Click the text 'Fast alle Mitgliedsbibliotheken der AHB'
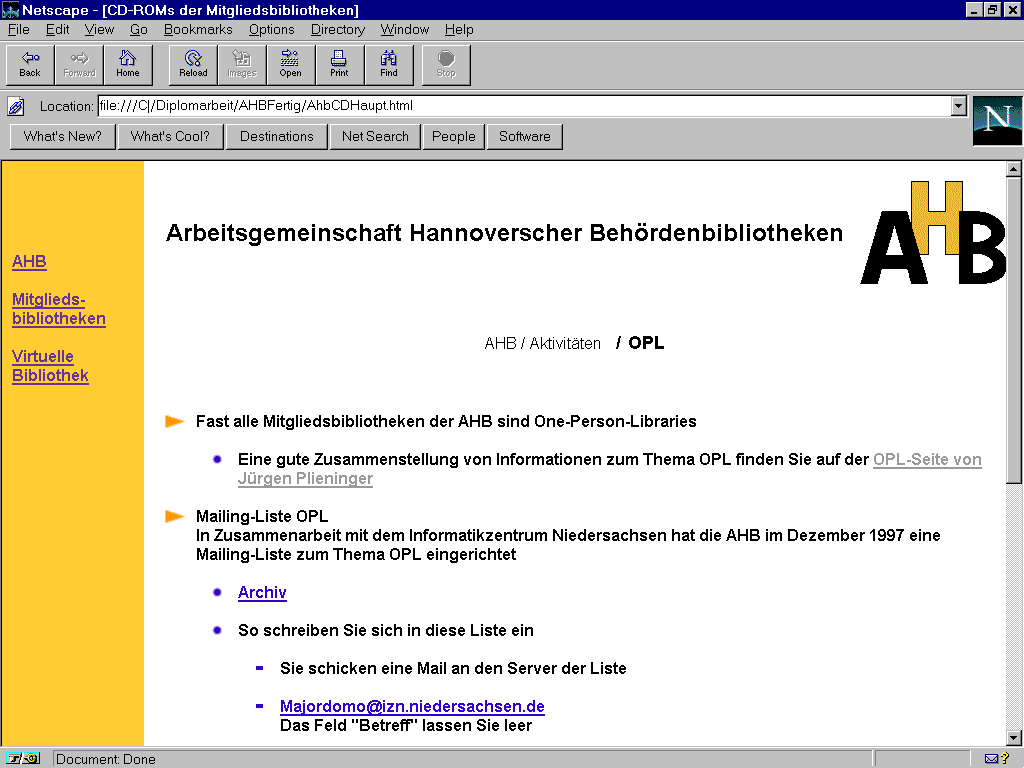The height and width of the screenshot is (768, 1024). (344, 422)
